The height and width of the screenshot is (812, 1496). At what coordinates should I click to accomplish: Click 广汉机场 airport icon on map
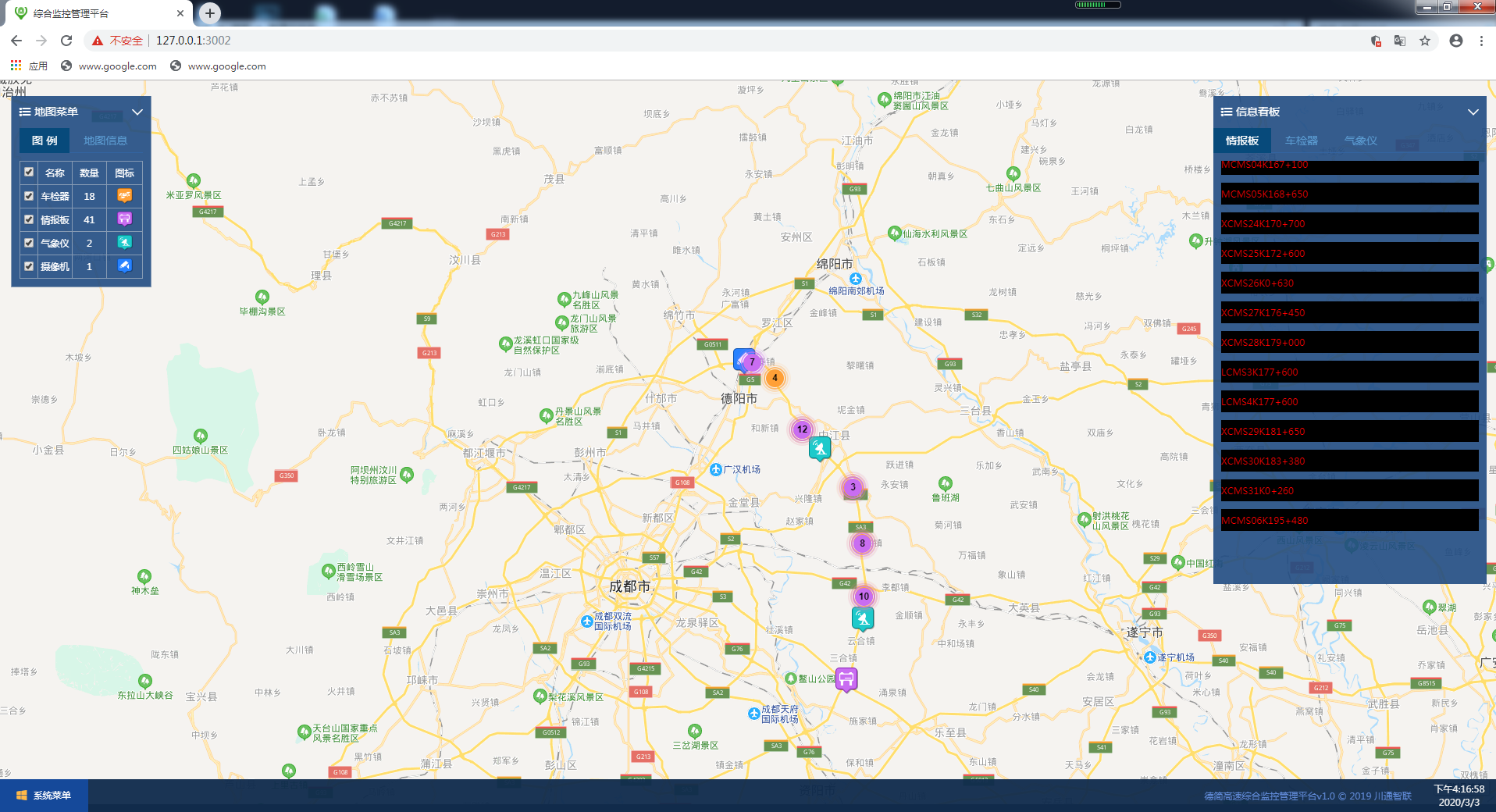click(715, 469)
